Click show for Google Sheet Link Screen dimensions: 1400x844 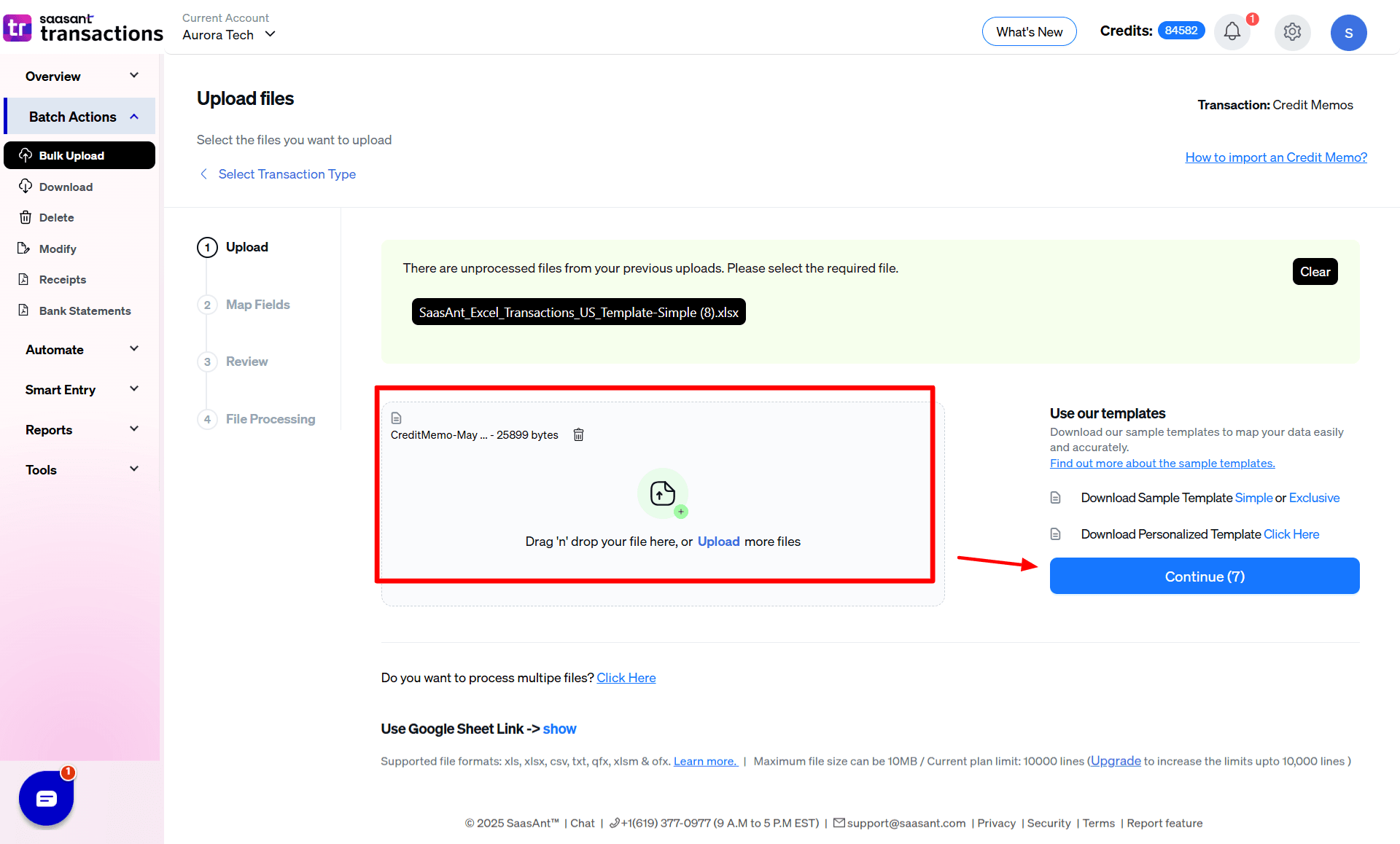pos(559,729)
